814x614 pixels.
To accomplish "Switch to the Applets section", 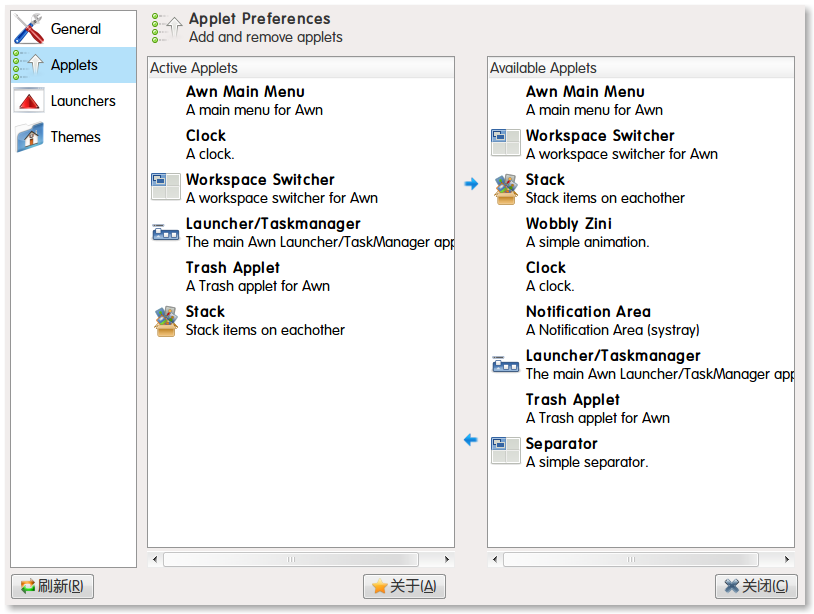I will (x=73, y=65).
